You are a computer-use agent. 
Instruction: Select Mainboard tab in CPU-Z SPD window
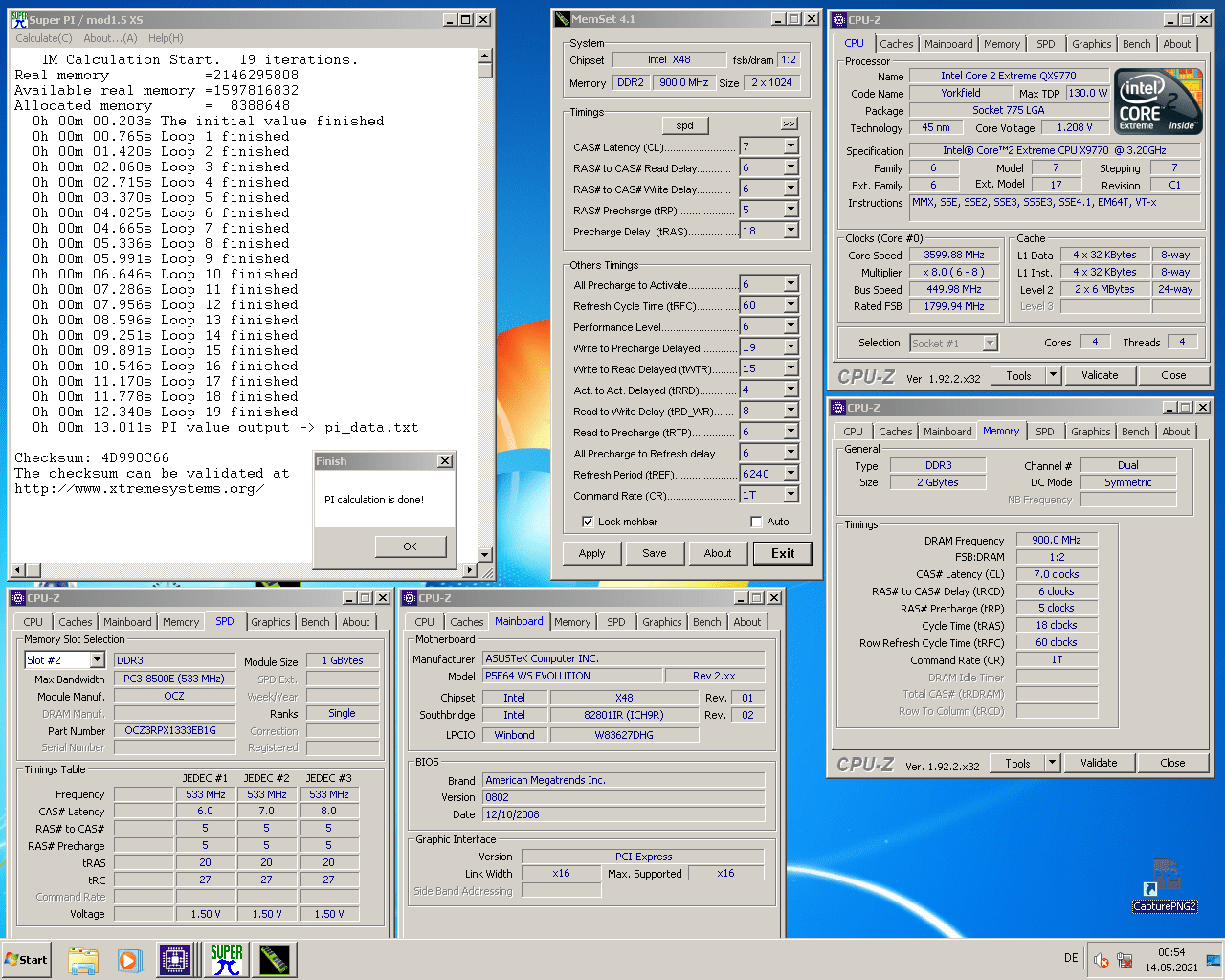[x=127, y=622]
